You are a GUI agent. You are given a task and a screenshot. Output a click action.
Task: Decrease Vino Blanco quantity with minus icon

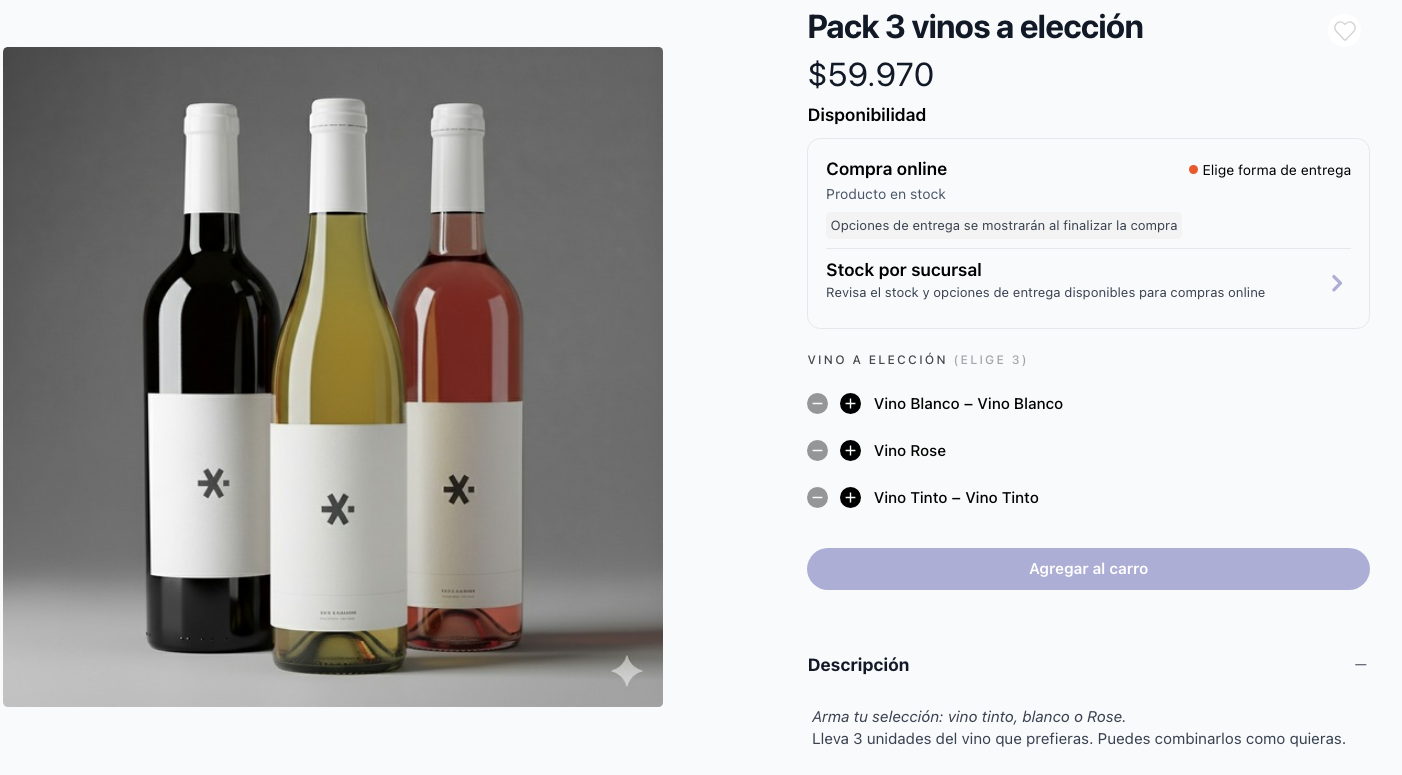coord(817,404)
